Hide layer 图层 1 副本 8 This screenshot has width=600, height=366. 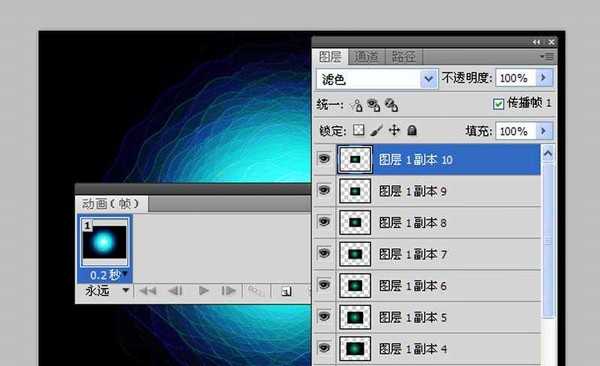[324, 222]
